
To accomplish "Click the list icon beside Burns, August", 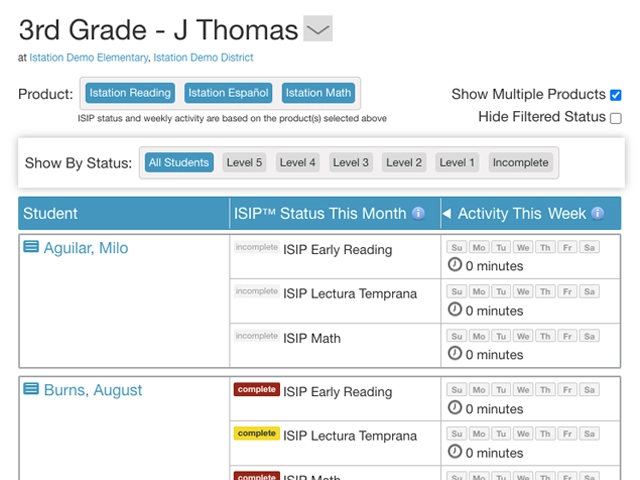I will coord(31,389).
